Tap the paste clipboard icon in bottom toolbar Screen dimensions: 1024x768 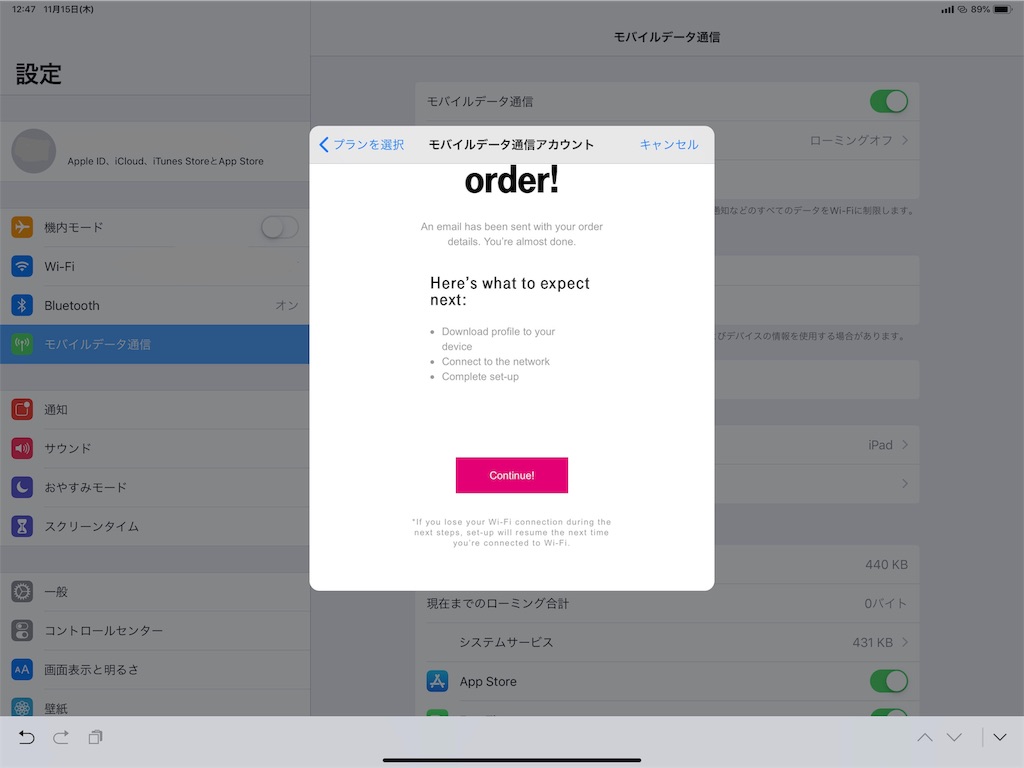click(95, 737)
